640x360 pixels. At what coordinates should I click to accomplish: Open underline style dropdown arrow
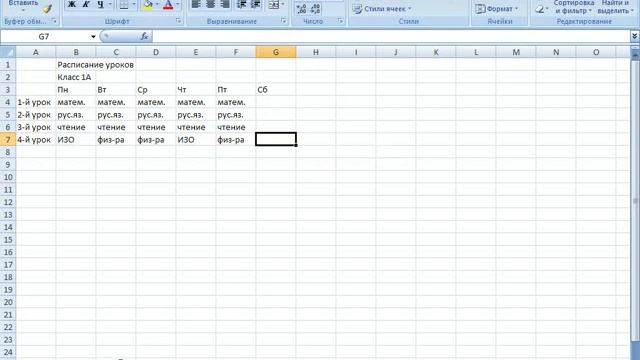pyautogui.click(x=110, y=4)
